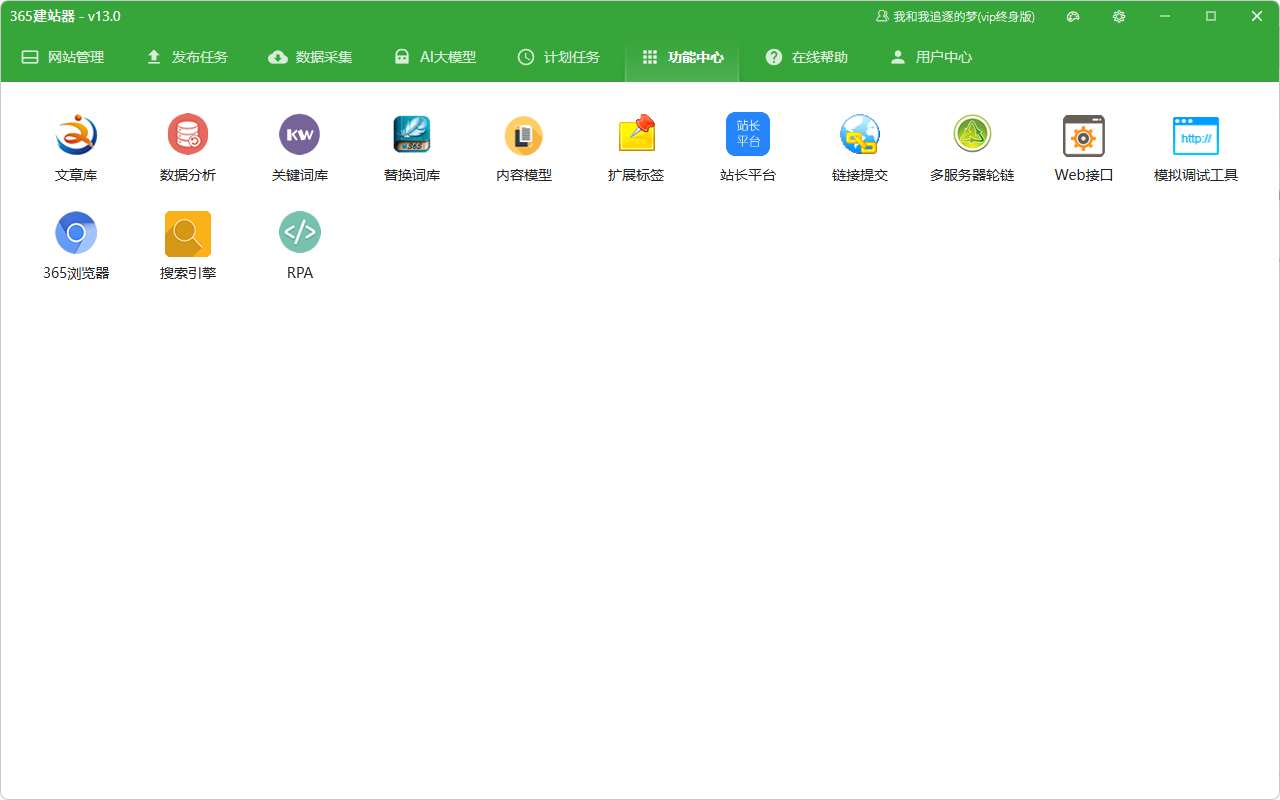Launch the 关键词库 keyword library
This screenshot has height=800, width=1280.
pos(300,135)
